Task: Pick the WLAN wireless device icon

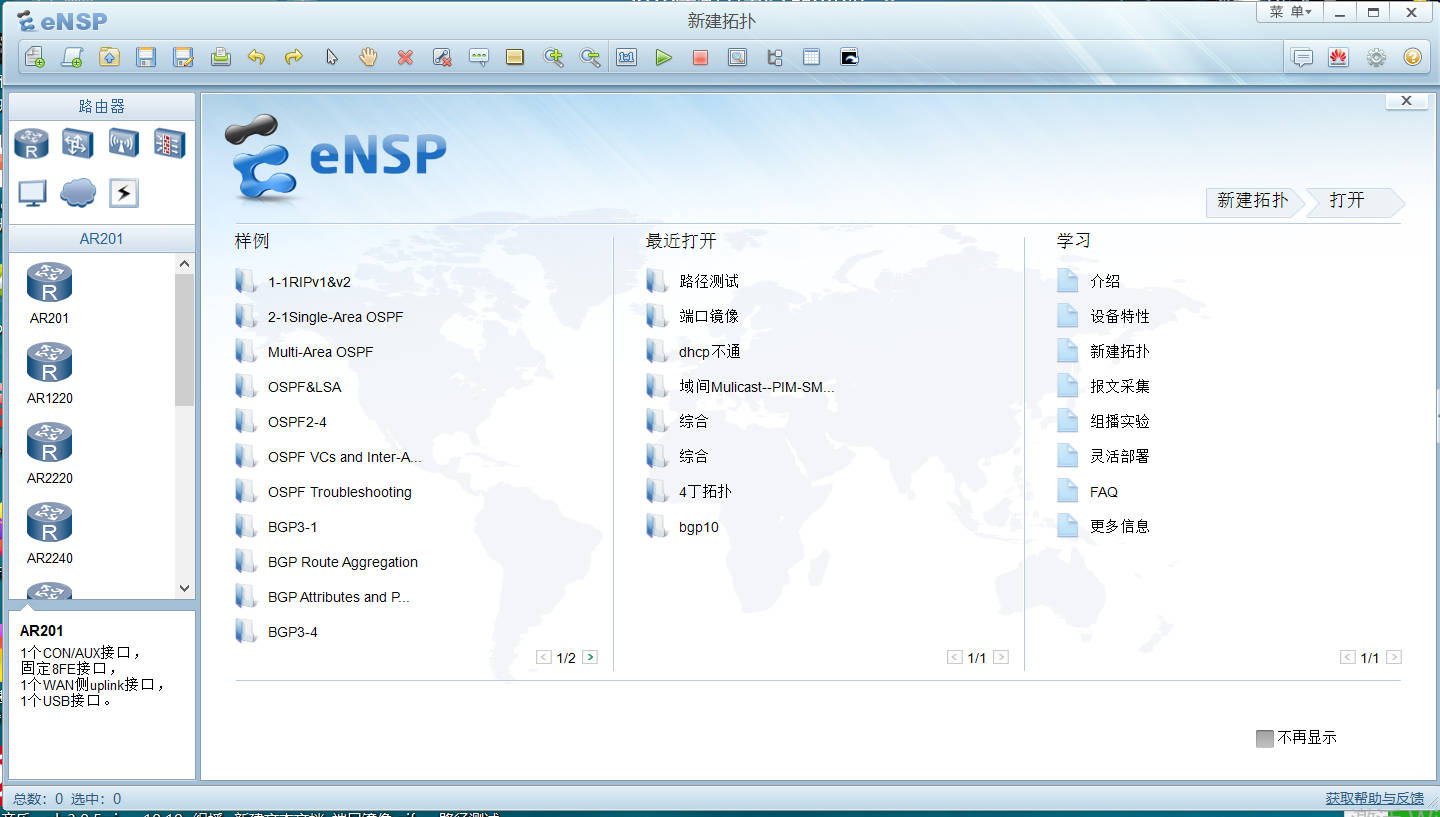Action: pos(123,143)
